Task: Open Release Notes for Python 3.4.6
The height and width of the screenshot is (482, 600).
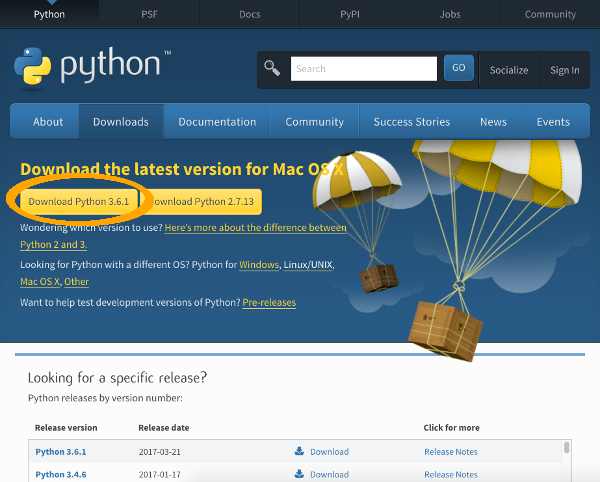Action: tap(451, 474)
